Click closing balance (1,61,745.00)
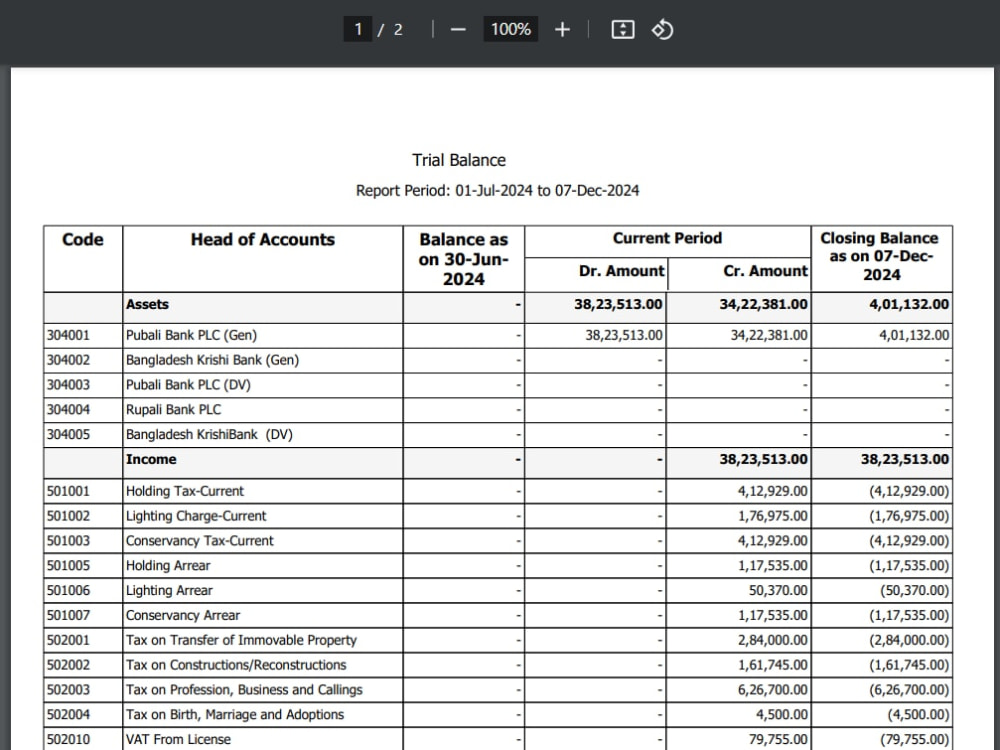 909,665
